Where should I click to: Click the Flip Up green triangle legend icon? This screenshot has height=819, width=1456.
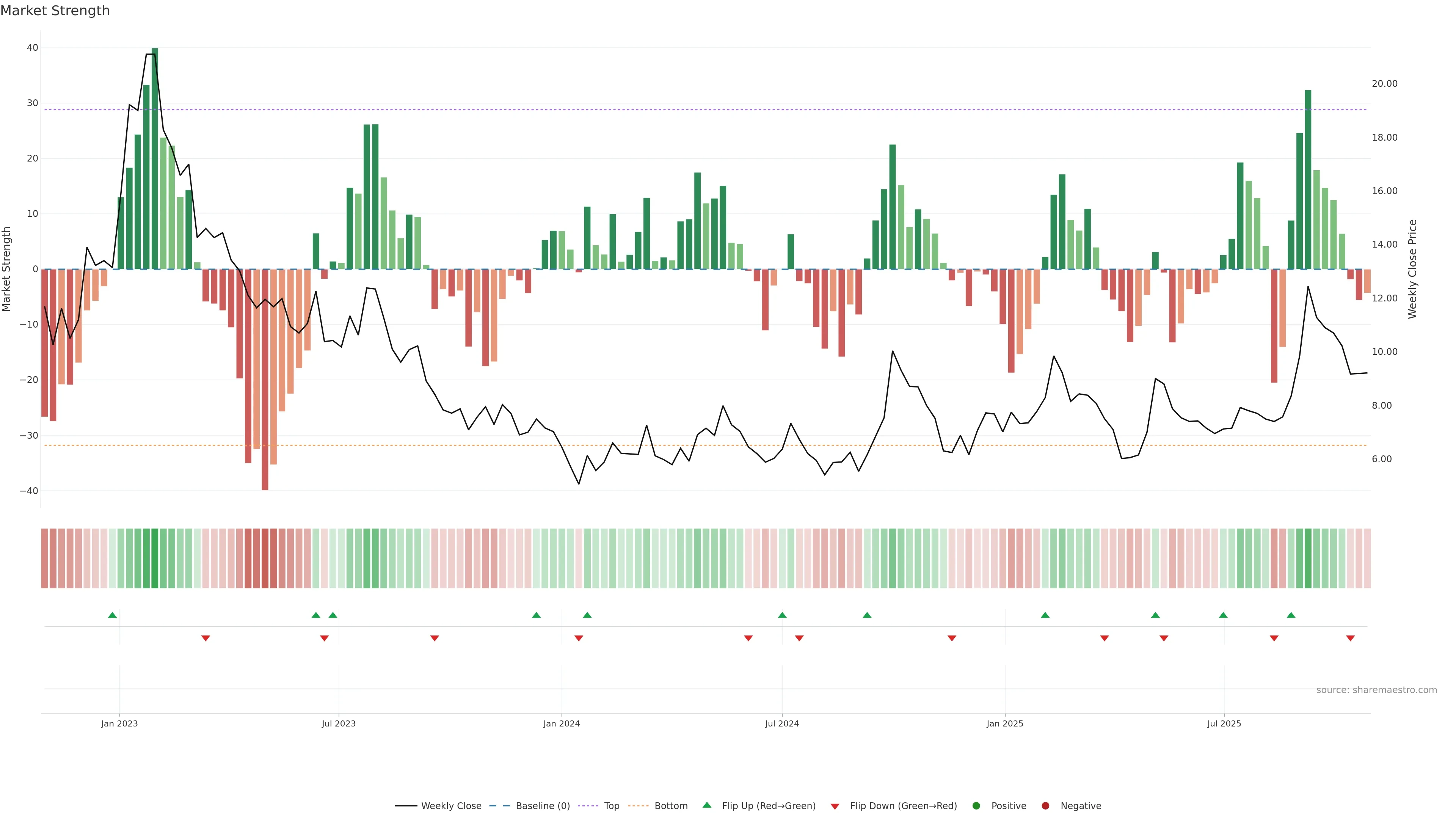pos(706,805)
